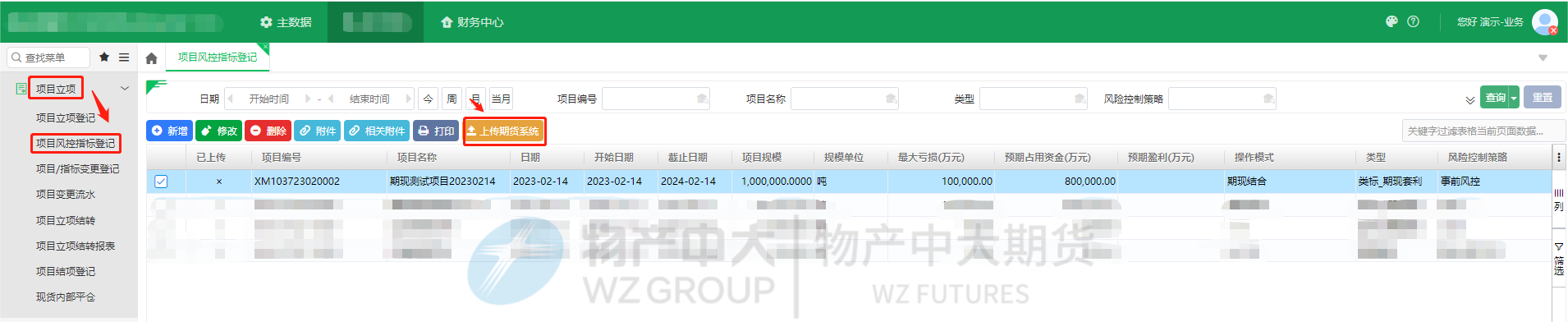Open the table column options dots

[1558, 158]
